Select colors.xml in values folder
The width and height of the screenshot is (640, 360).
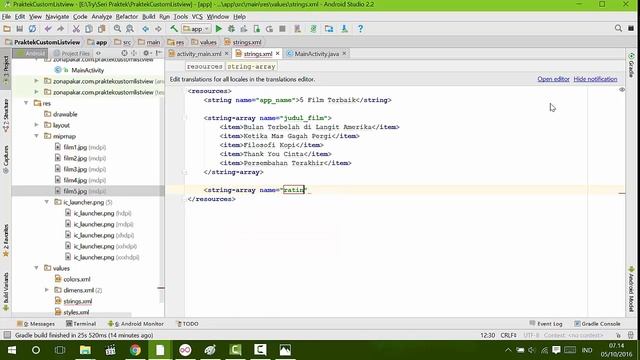tap(72, 279)
